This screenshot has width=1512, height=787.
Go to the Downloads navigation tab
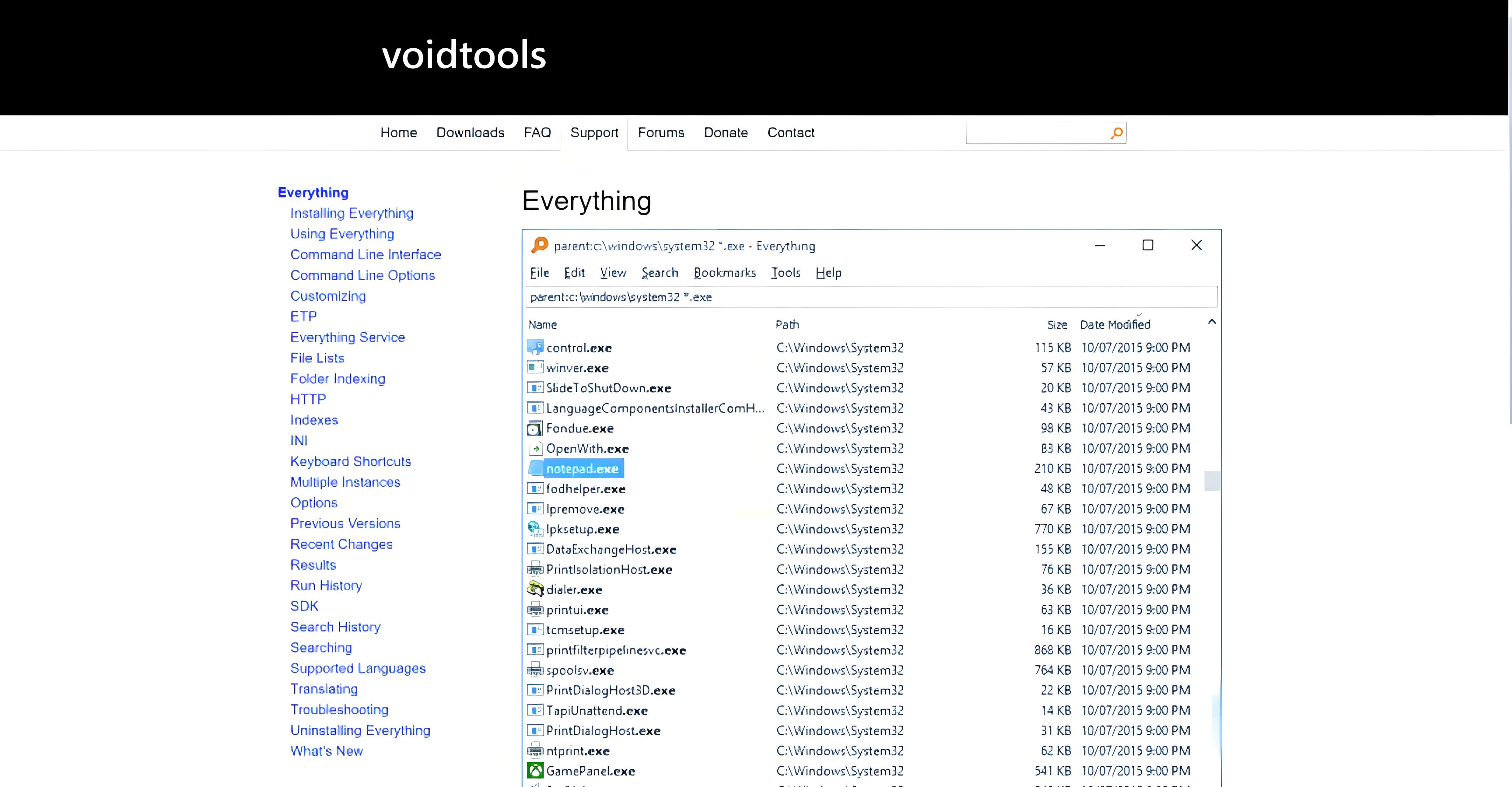[x=470, y=133]
